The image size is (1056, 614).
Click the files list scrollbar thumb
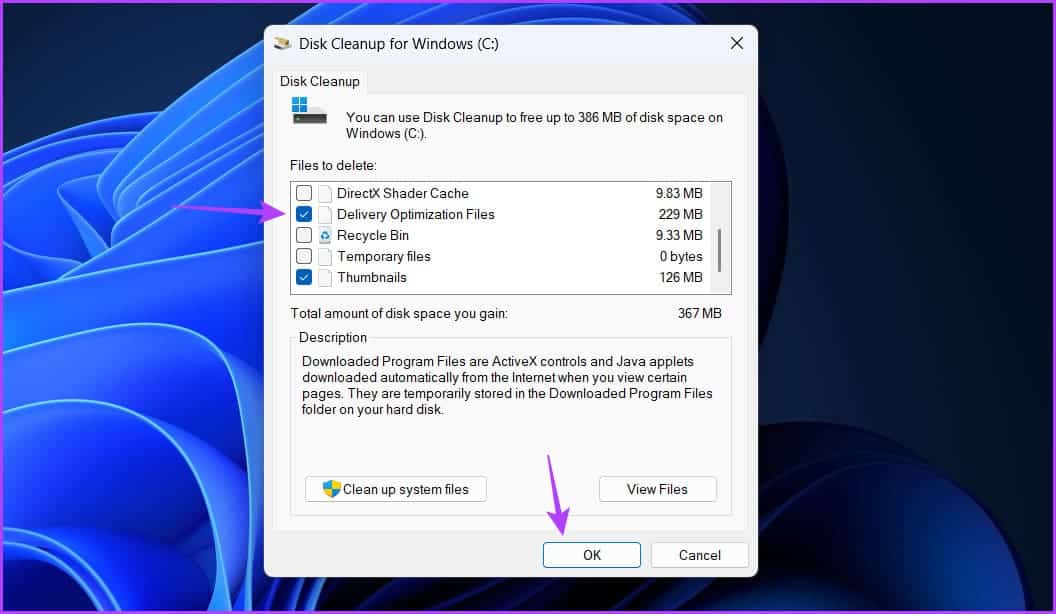point(720,250)
